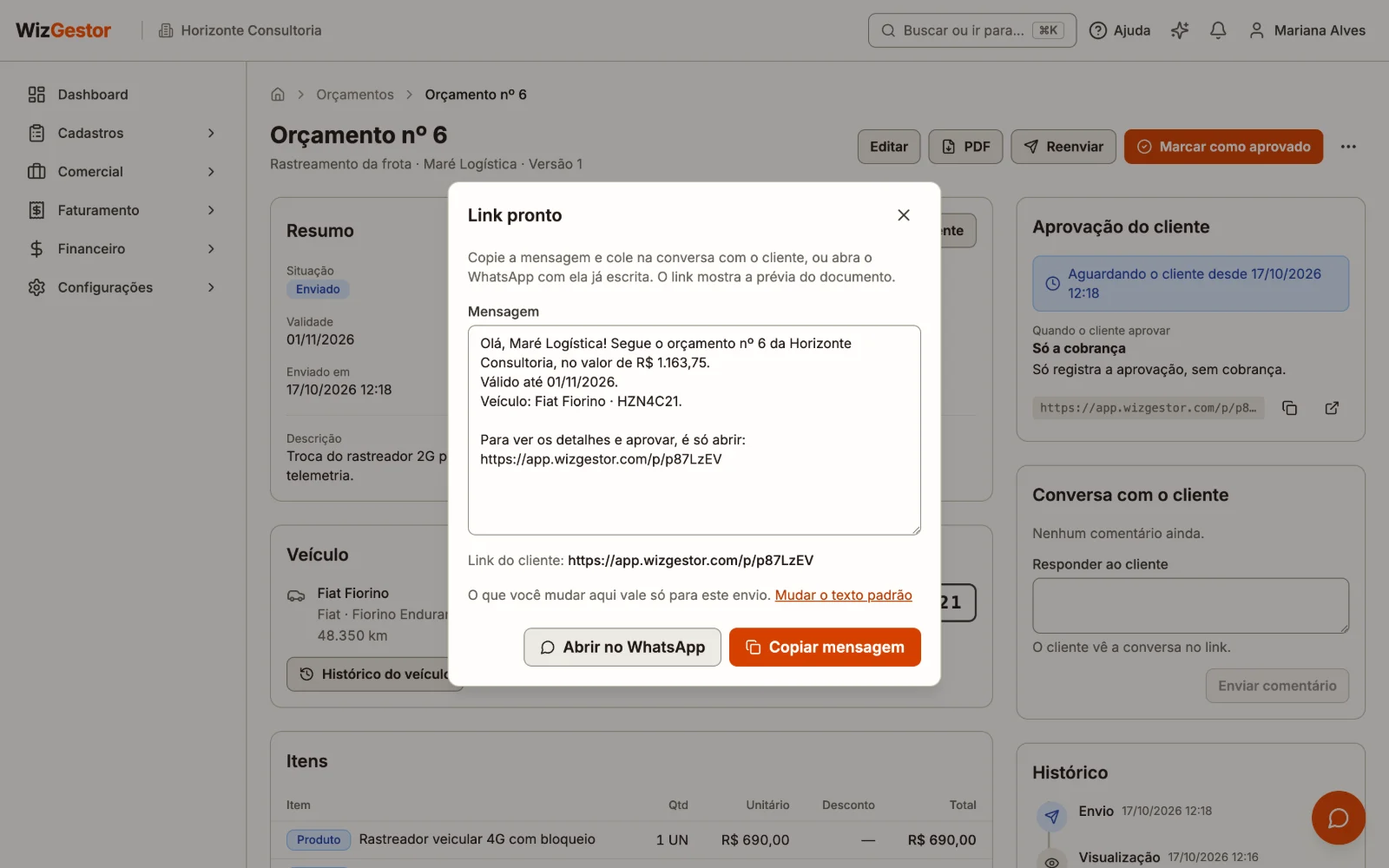Open the chat support bubble

click(x=1338, y=818)
